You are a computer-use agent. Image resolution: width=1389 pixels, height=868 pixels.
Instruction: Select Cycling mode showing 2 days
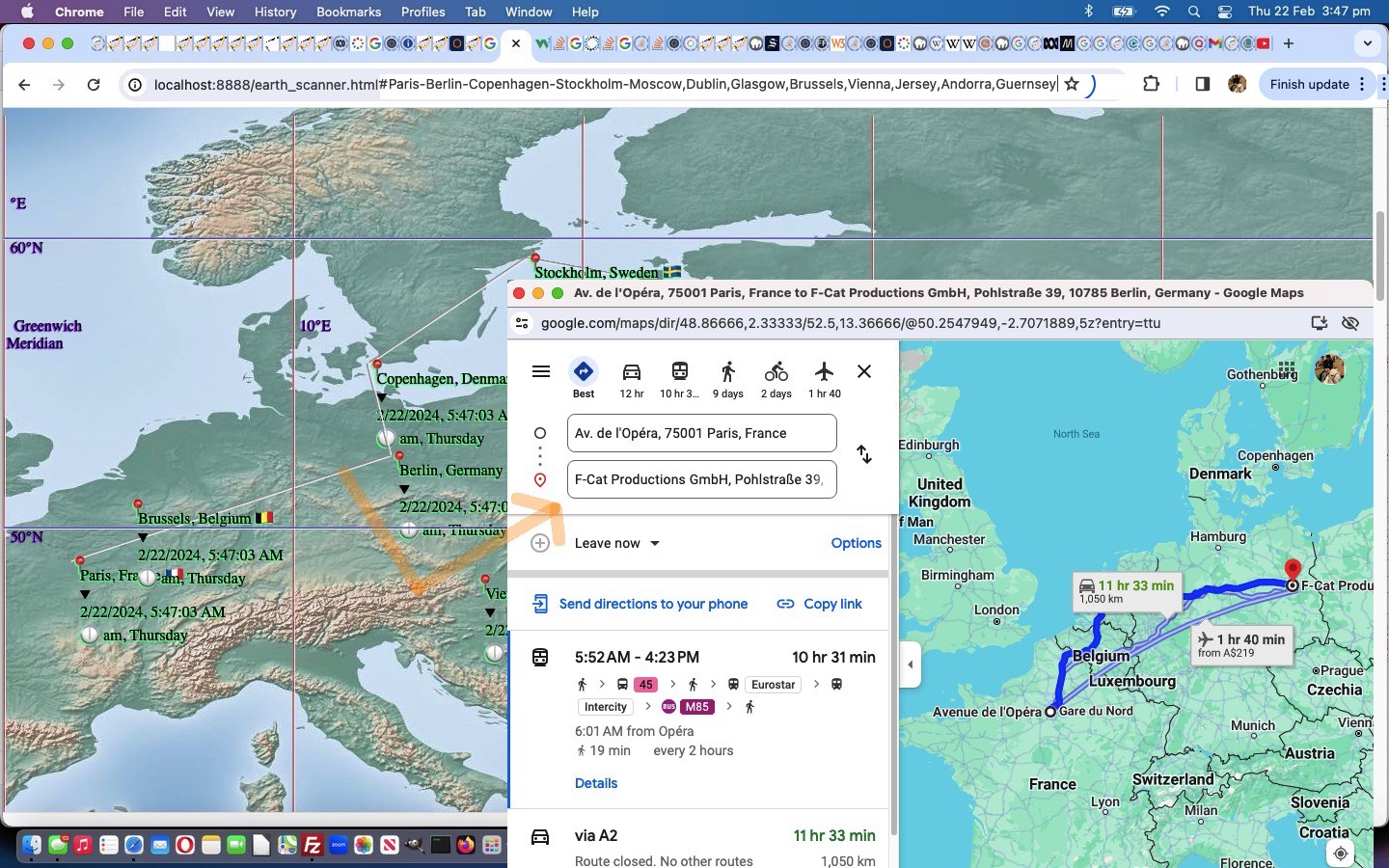(776, 378)
